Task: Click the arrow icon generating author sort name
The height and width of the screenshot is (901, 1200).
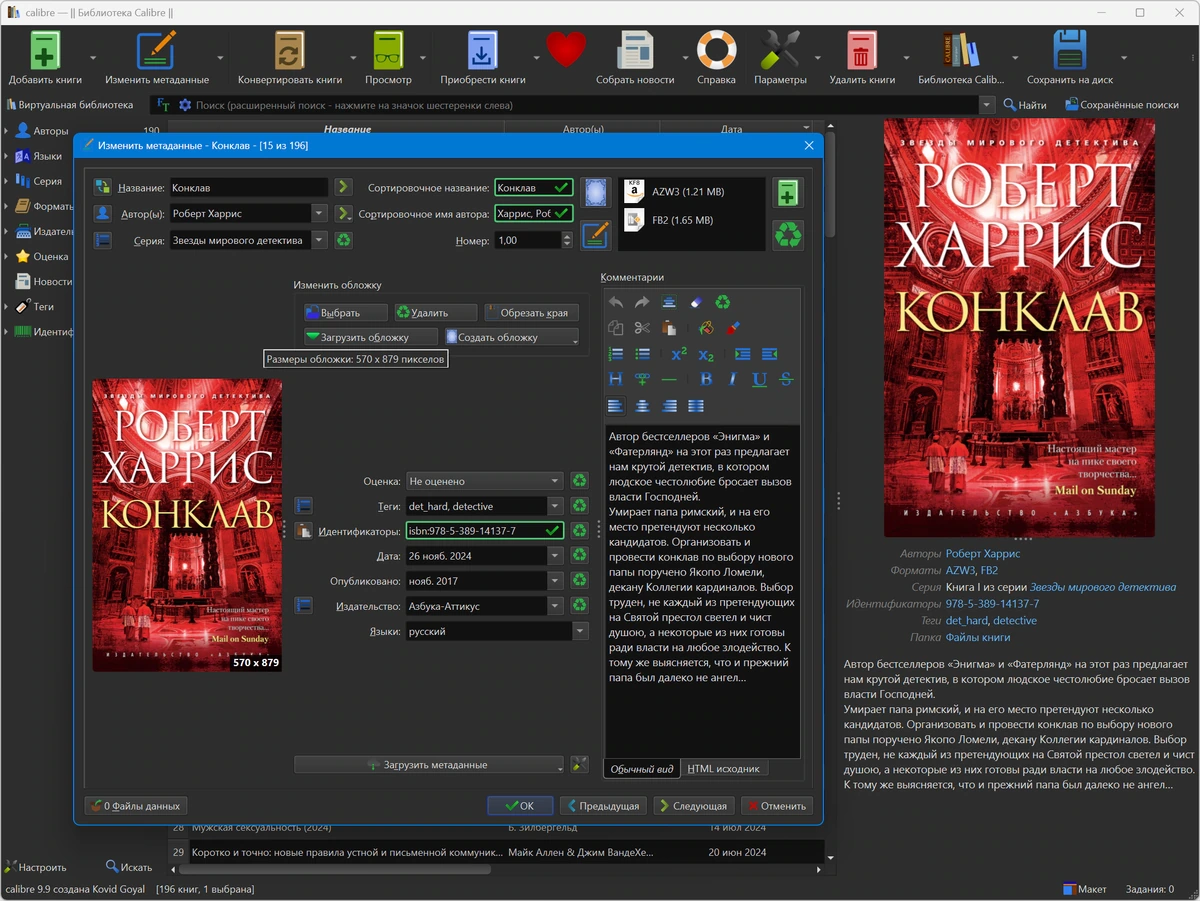Action: tap(343, 213)
